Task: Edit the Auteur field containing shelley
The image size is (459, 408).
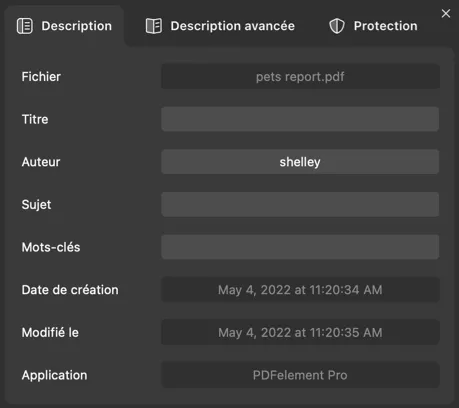Action: pos(300,162)
